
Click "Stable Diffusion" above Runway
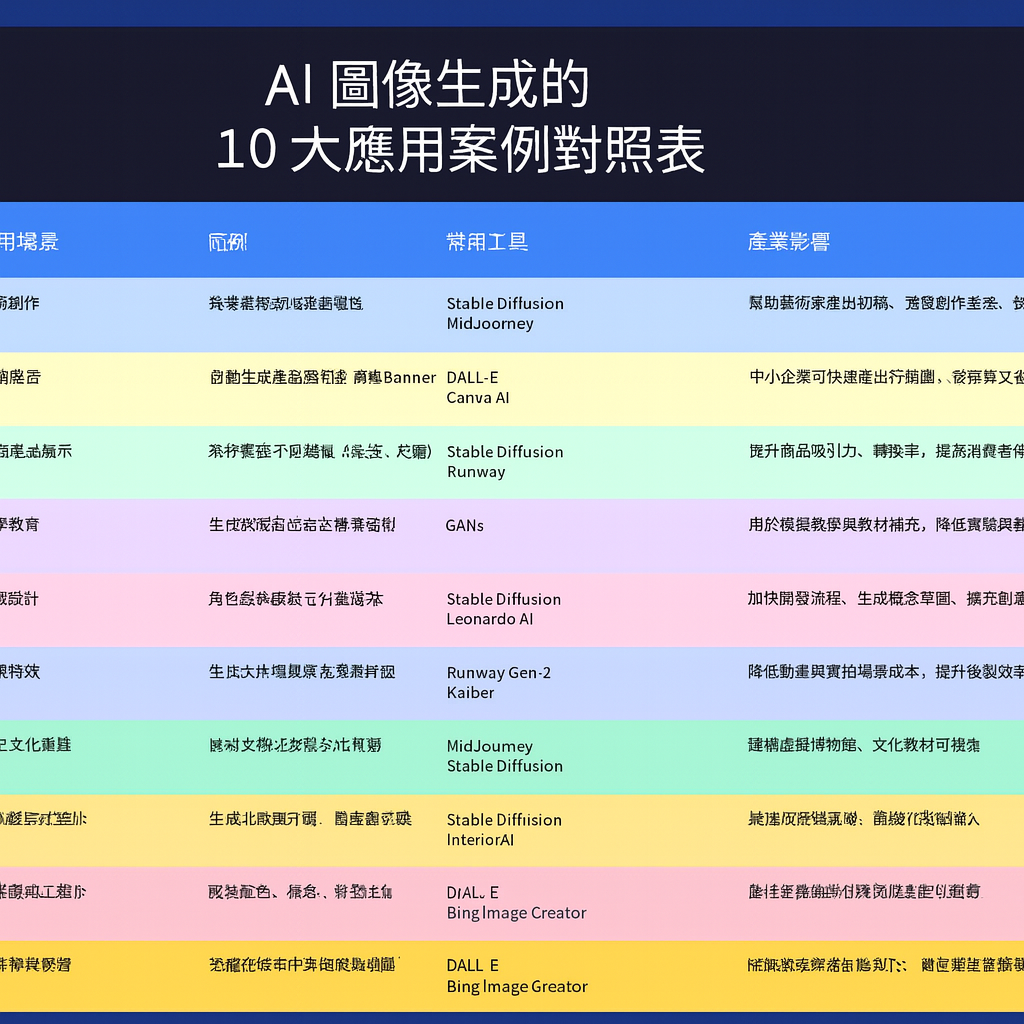click(x=505, y=451)
